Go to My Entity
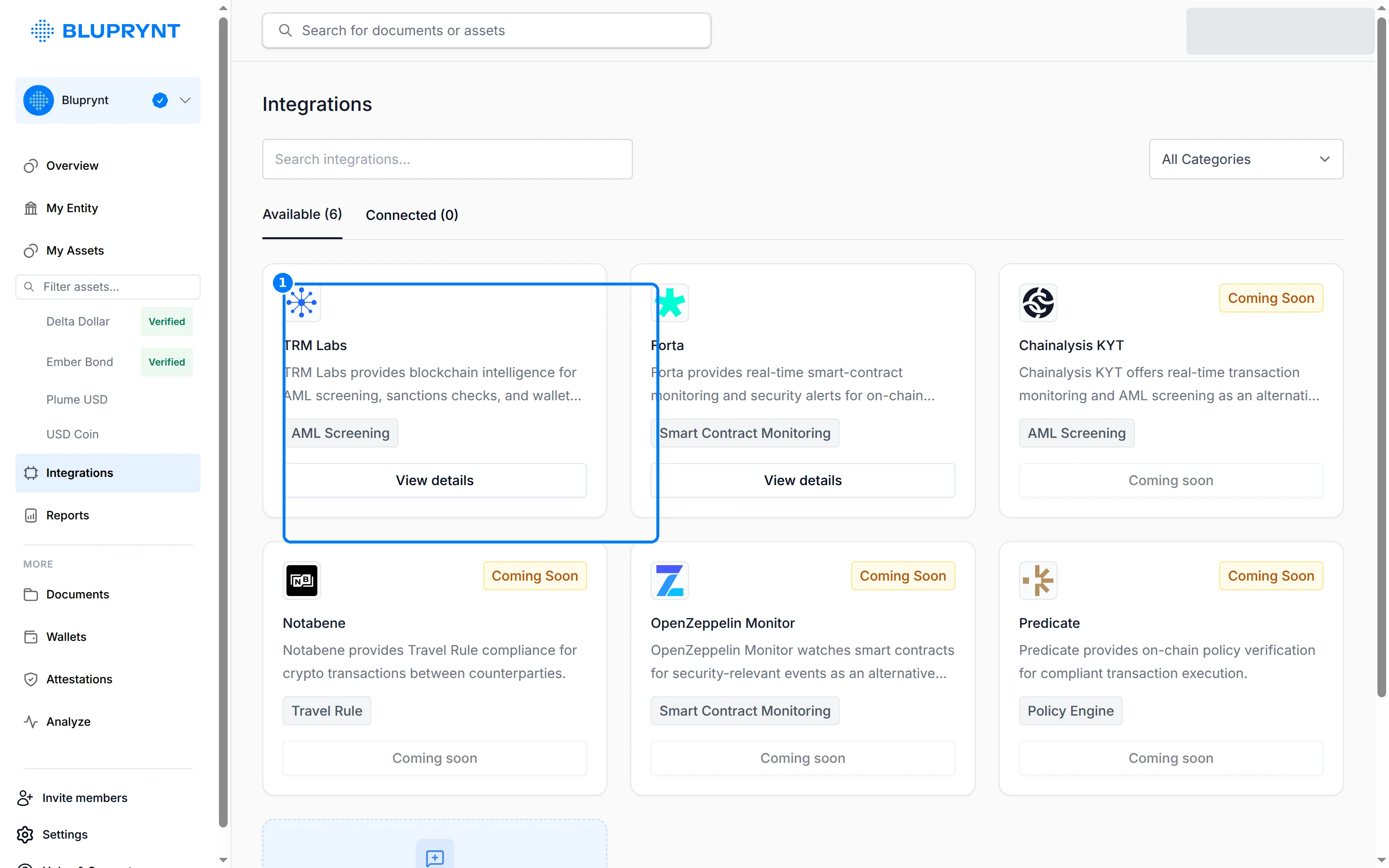1389x868 pixels. [108, 208]
